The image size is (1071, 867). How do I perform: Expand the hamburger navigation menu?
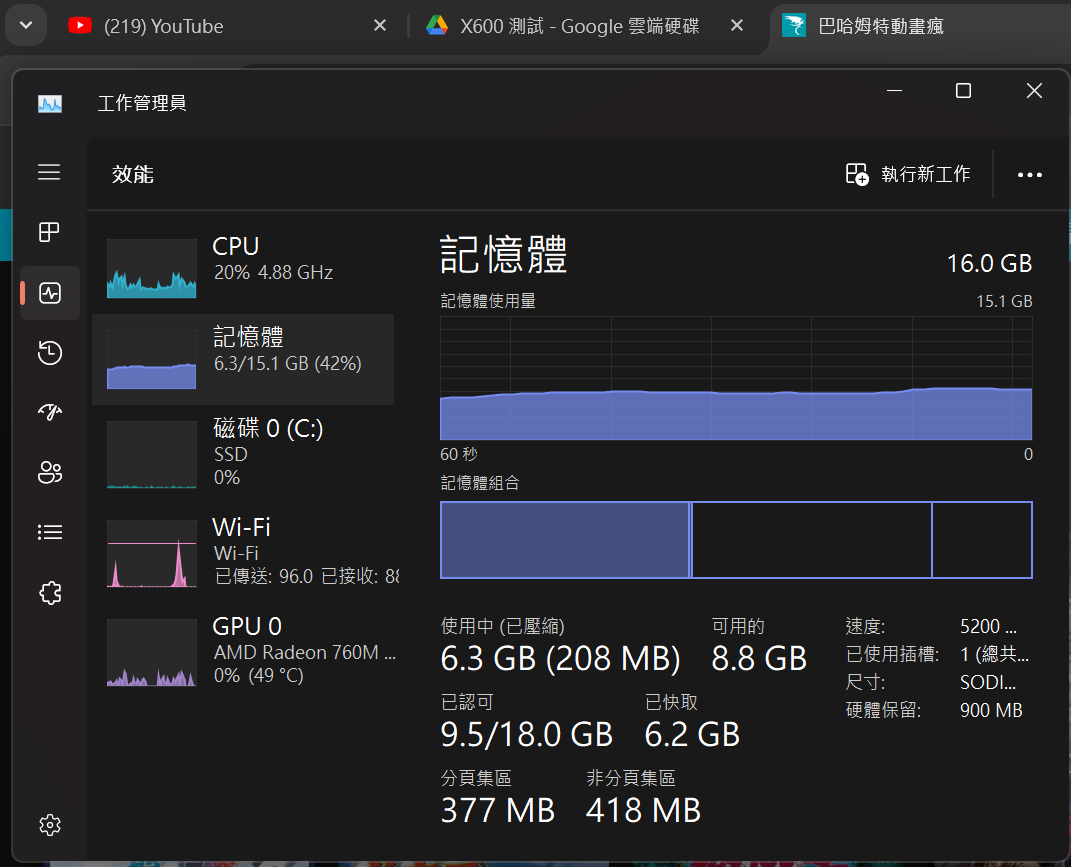point(49,172)
